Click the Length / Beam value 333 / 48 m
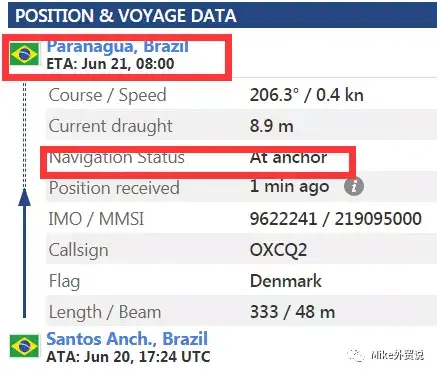Image resolution: width=437 pixels, height=374 pixels. (x=292, y=312)
